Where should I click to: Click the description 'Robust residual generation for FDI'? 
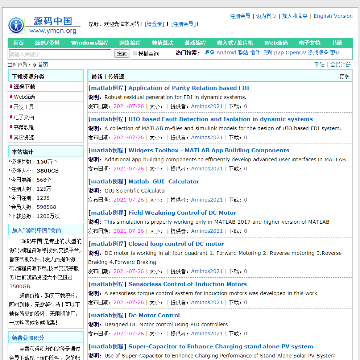175,97
